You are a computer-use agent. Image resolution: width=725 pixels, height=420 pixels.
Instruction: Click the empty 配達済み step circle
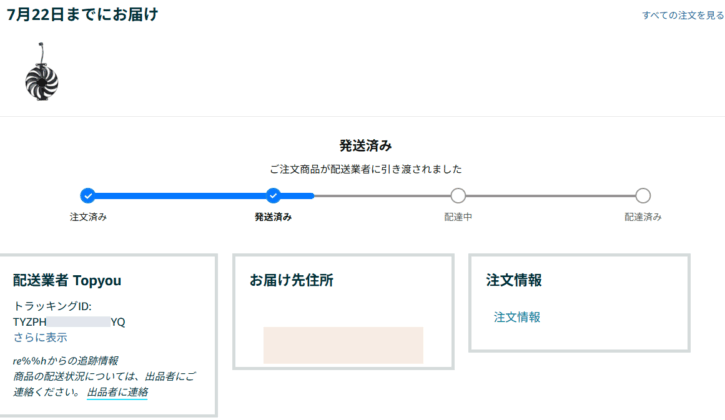coord(643,196)
